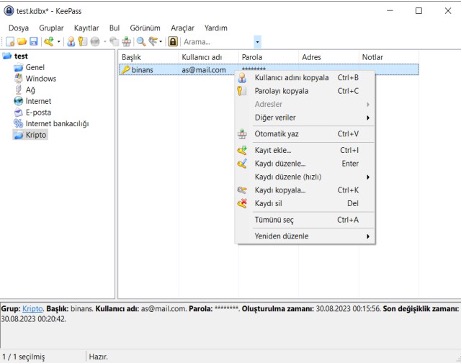The image size is (462, 364).
Task: Expand the Yeniden düzenle submenu
Action: click(x=305, y=236)
